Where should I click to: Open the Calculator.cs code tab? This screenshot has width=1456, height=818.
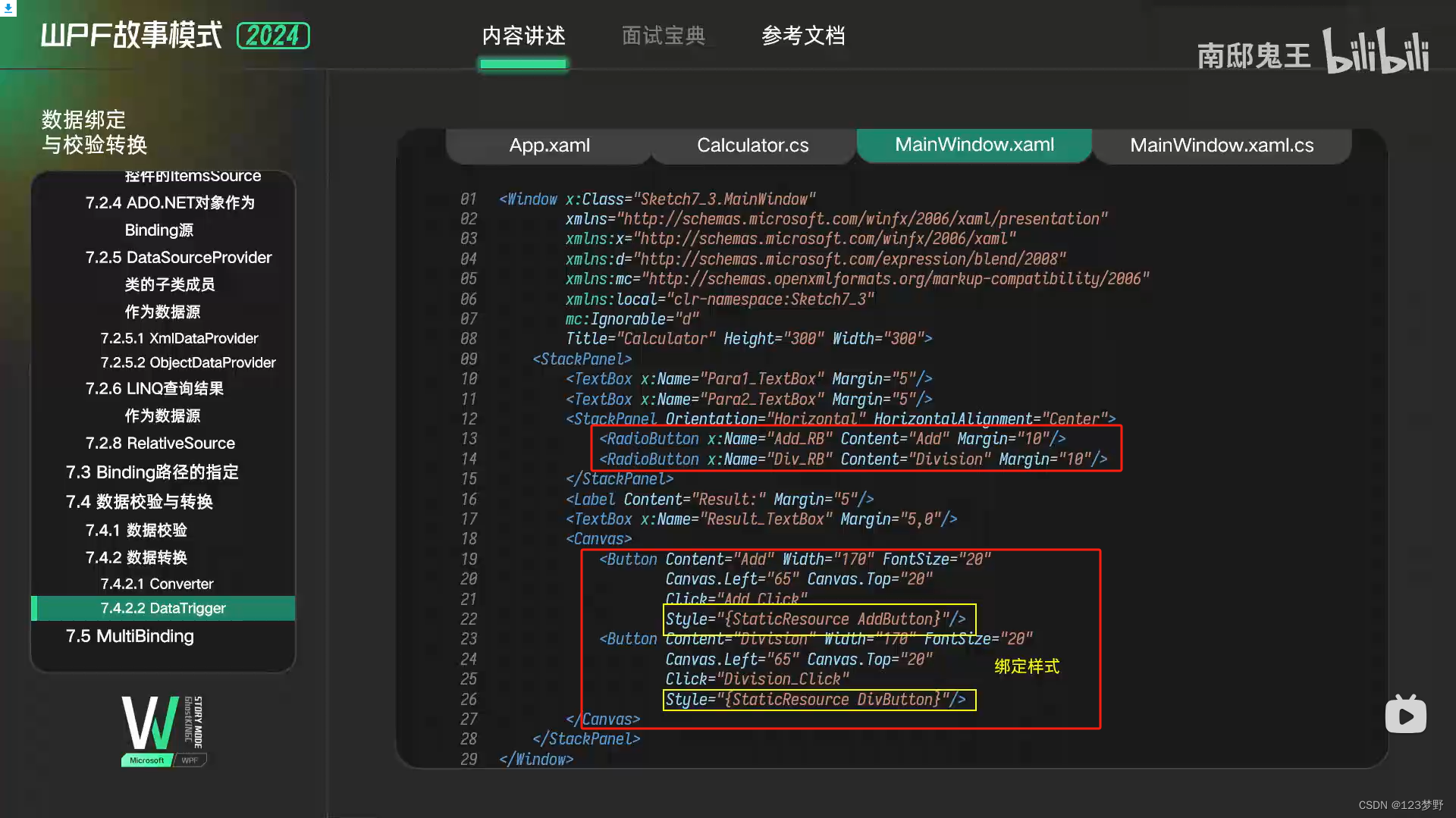[x=752, y=145]
